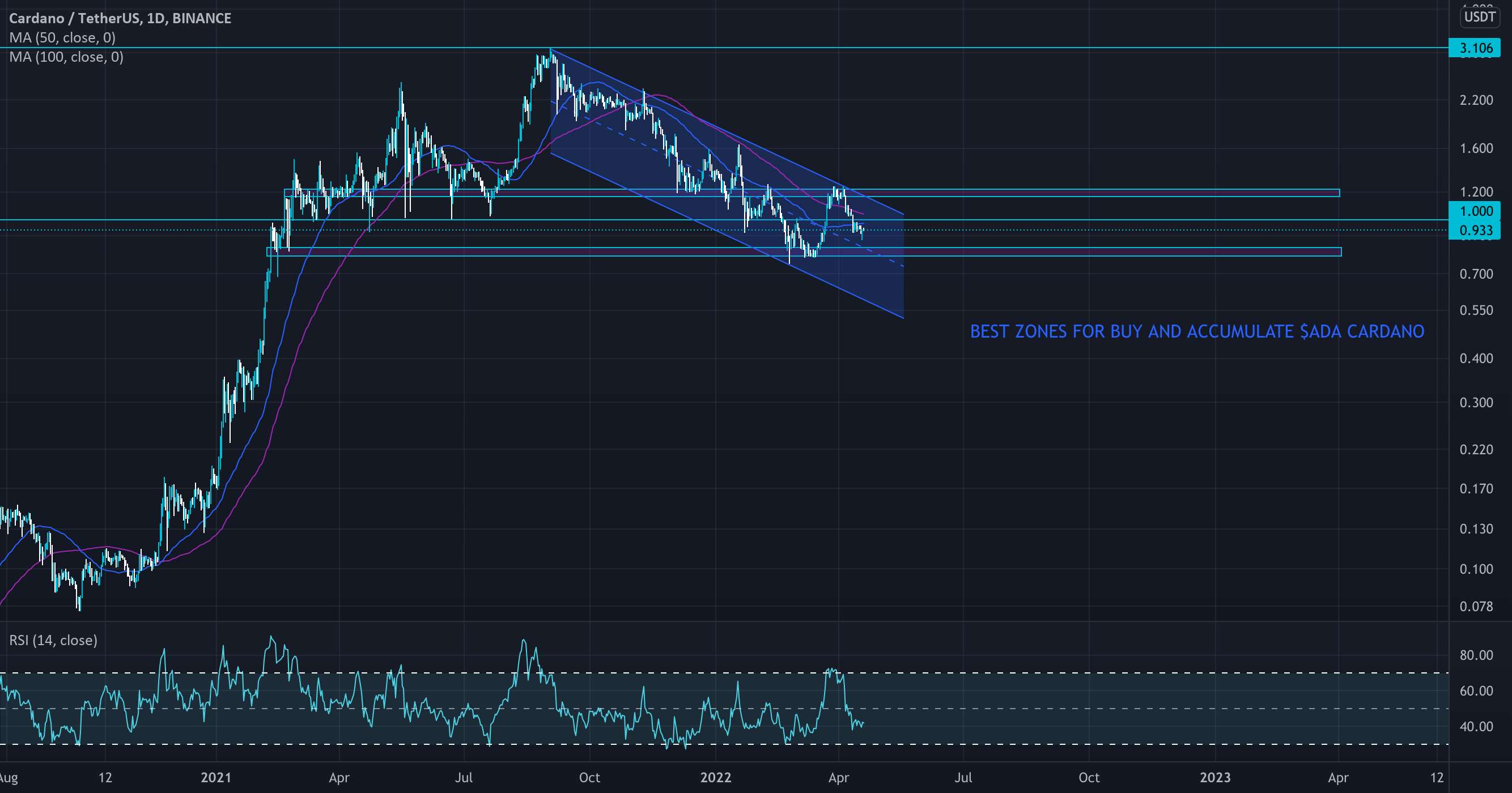Image resolution: width=1512 pixels, height=793 pixels.
Task: Click the 0.700 price axis value
Action: point(1476,274)
